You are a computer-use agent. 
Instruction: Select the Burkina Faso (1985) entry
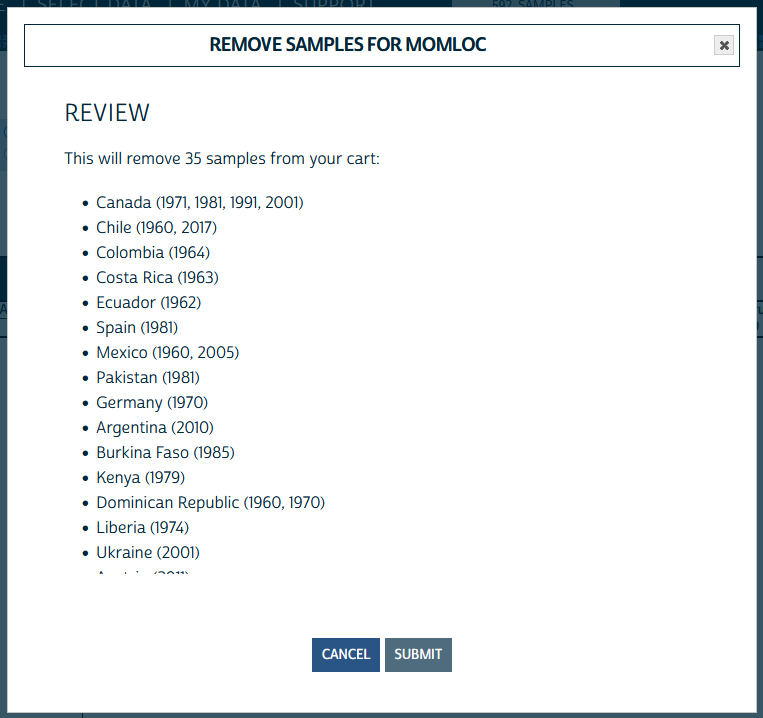pos(165,452)
